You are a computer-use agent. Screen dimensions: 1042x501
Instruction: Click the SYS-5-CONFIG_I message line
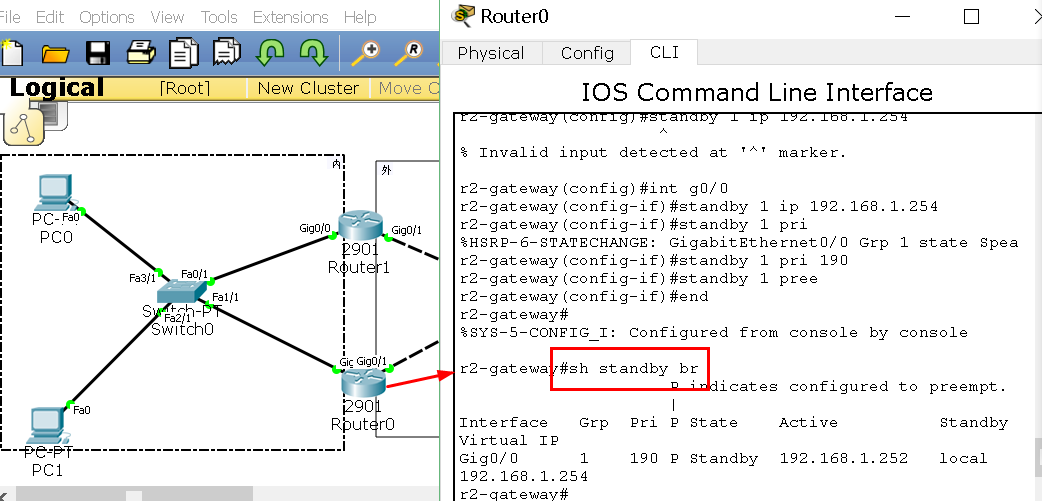coord(714,332)
